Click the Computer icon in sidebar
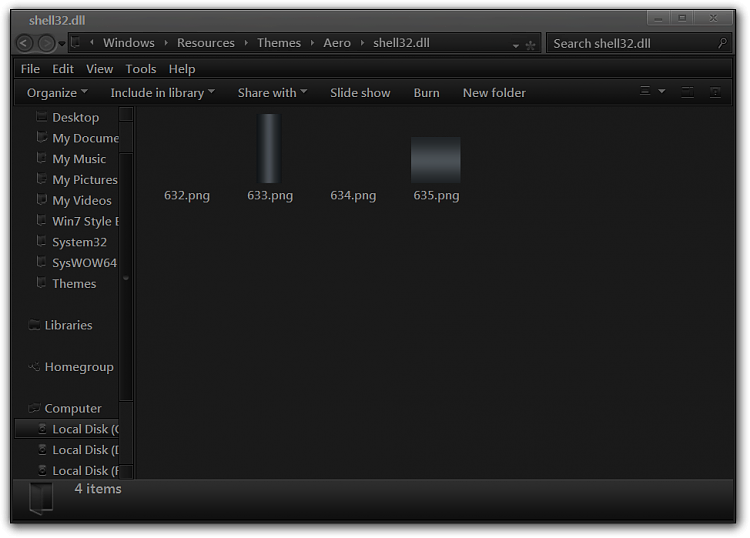Image resolution: width=750 pixels, height=538 pixels. [34, 408]
